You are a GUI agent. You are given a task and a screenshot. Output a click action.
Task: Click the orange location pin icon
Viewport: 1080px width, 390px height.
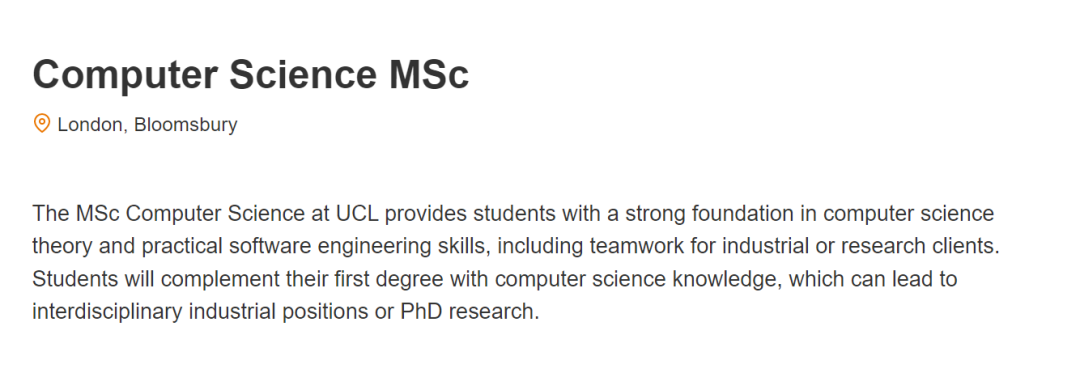[42, 124]
